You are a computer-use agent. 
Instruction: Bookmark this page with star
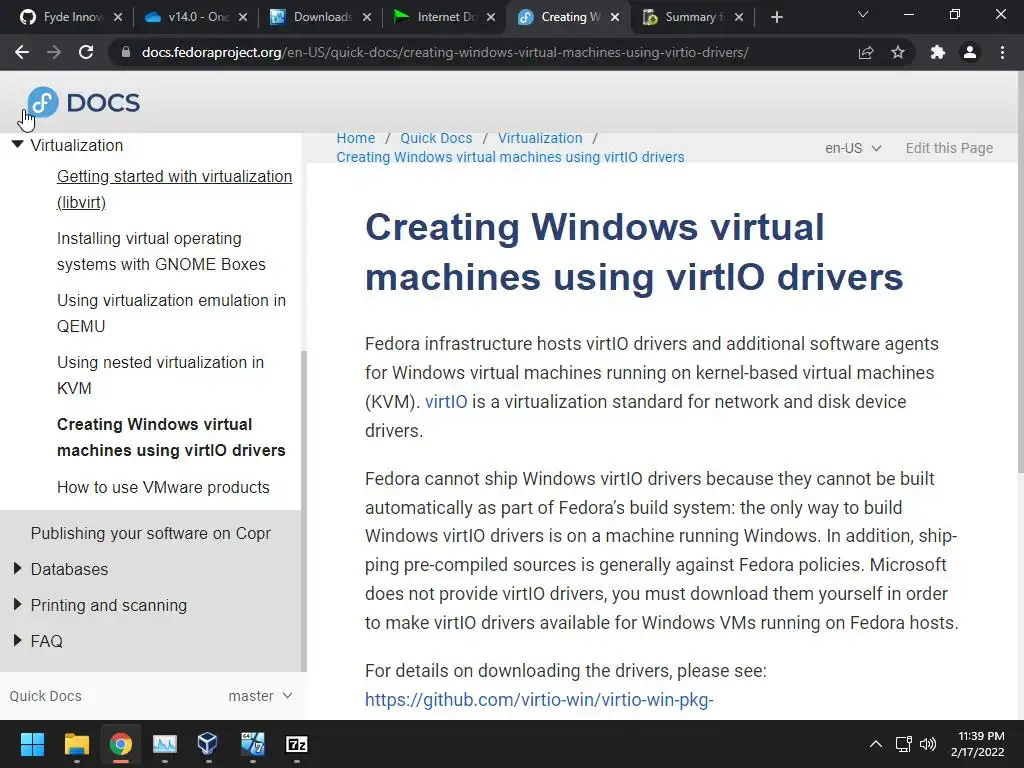pos(898,52)
